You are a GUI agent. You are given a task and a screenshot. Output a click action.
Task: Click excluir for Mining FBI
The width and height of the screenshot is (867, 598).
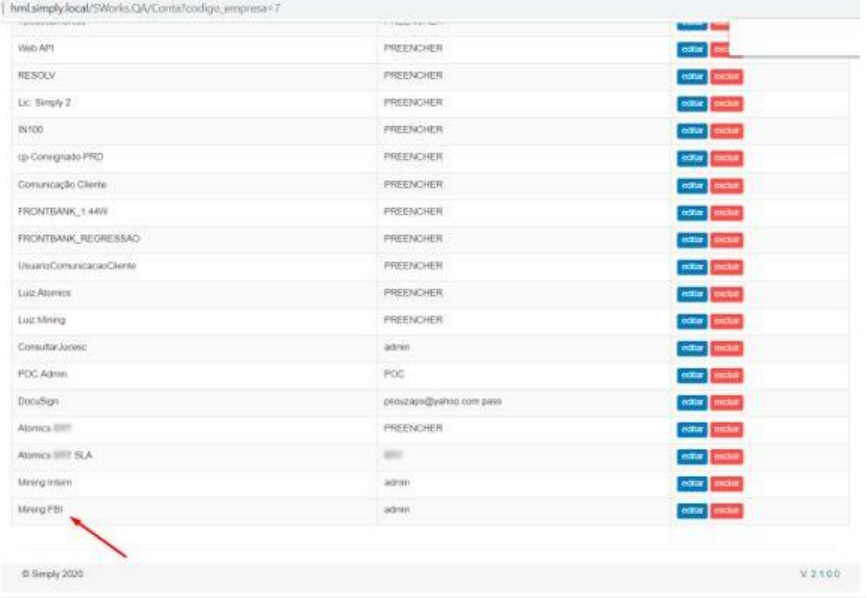point(727,511)
